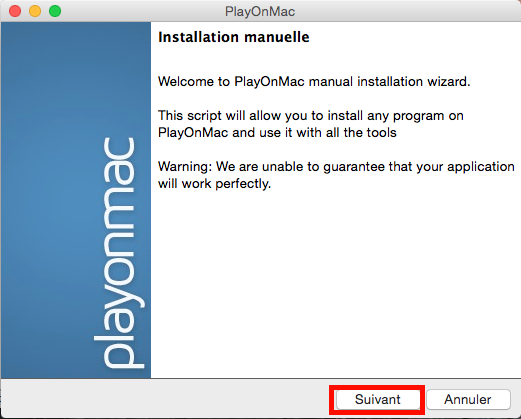The width and height of the screenshot is (521, 419).
Task: Click 'will work perfectly.' text line
Action: 214,184
